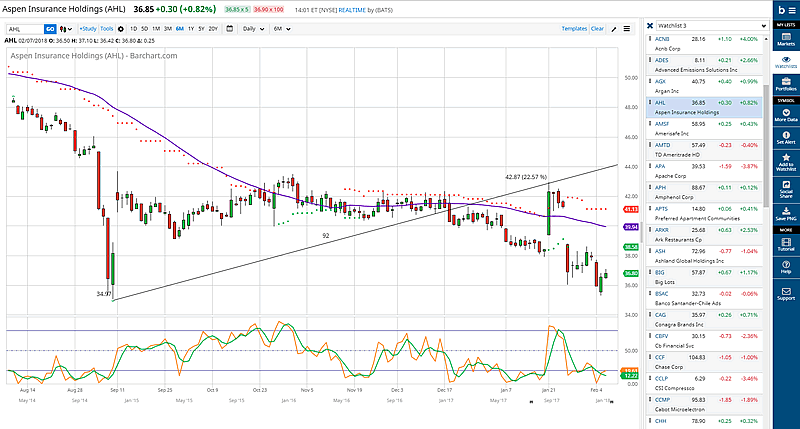Click the 34.97 low price label

[104, 294]
